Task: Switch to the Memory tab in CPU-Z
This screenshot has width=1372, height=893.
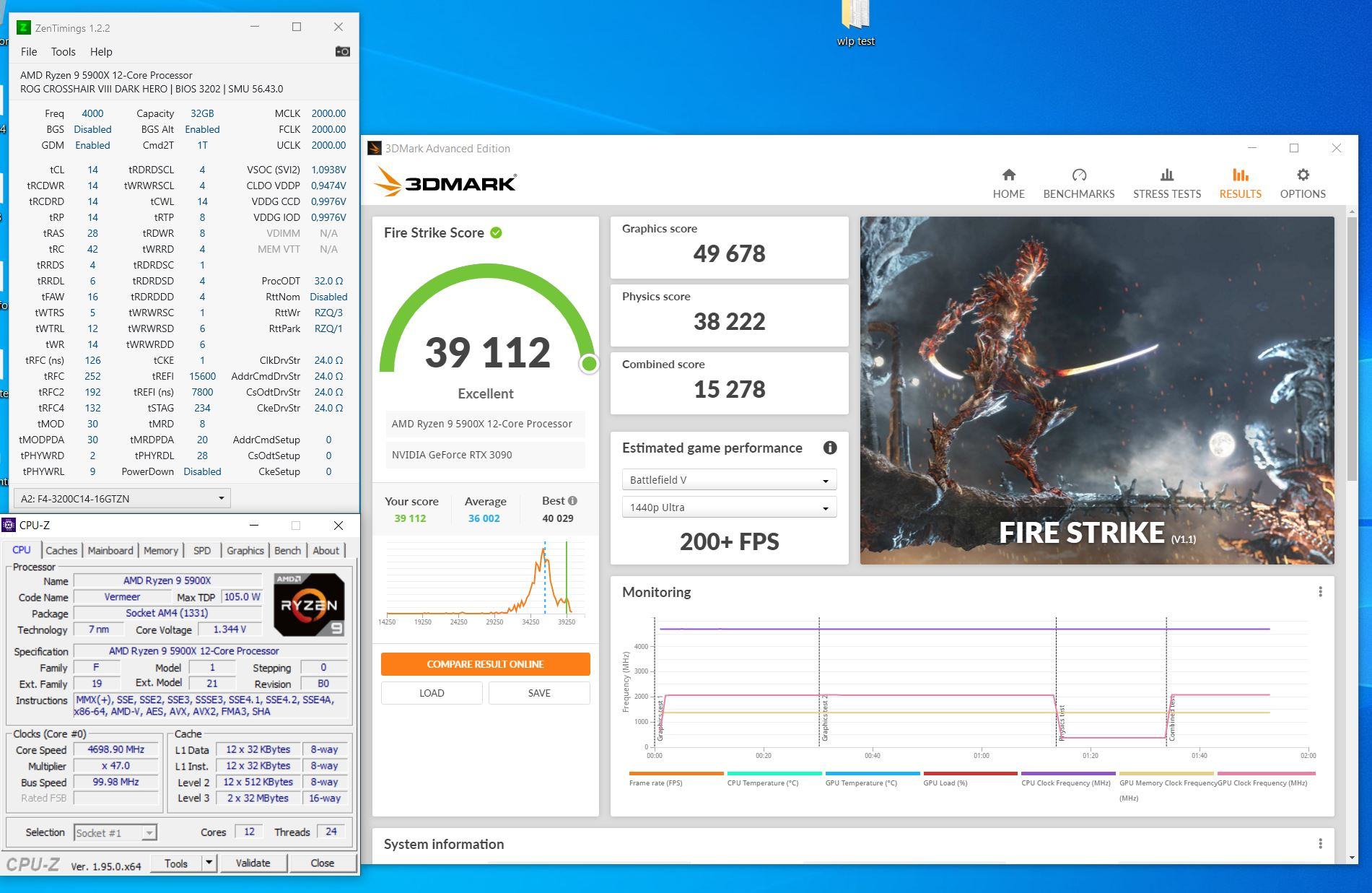Action: [160, 550]
